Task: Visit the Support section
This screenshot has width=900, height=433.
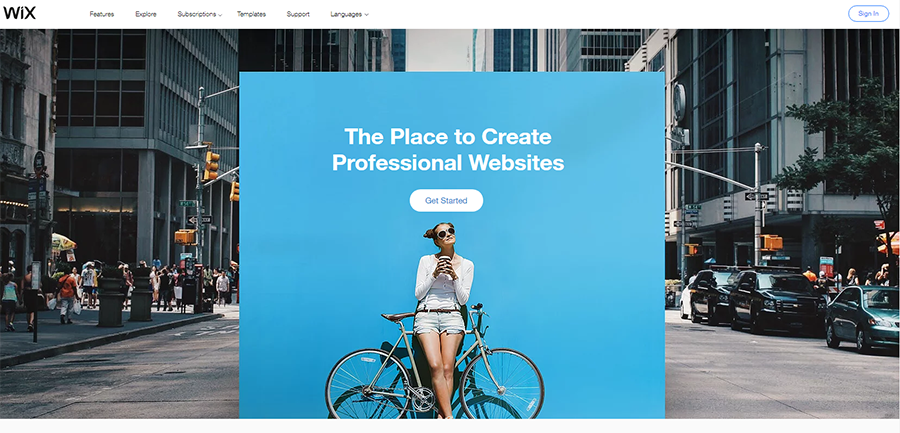Action: (298, 14)
